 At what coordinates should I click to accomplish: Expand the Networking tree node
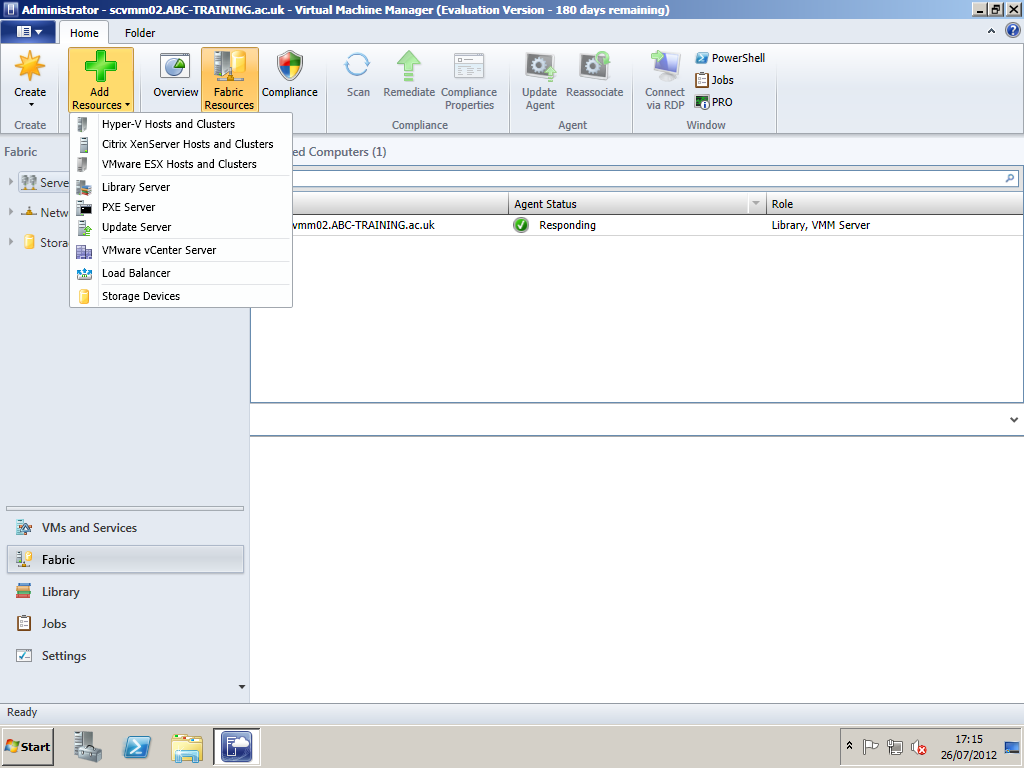pyautogui.click(x=10, y=212)
